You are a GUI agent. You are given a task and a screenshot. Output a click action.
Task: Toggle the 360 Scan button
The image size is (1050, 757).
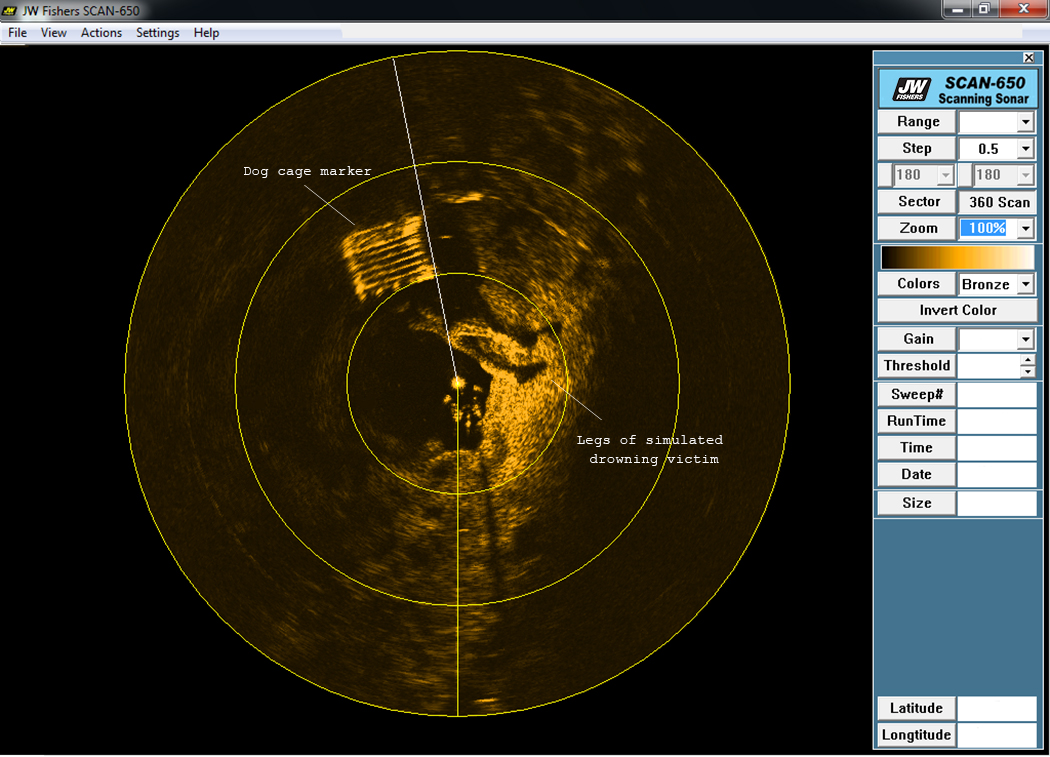998,202
